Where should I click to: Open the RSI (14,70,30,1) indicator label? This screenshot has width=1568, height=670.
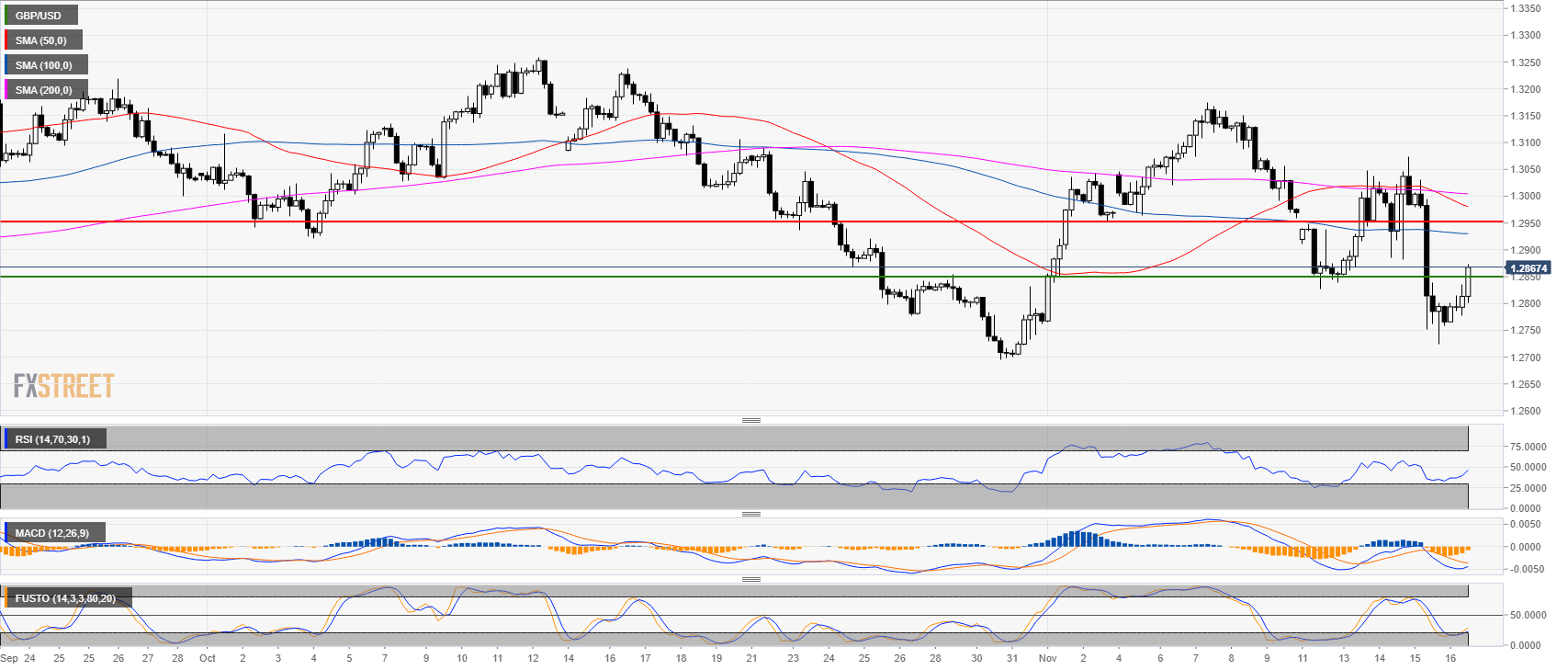54,439
